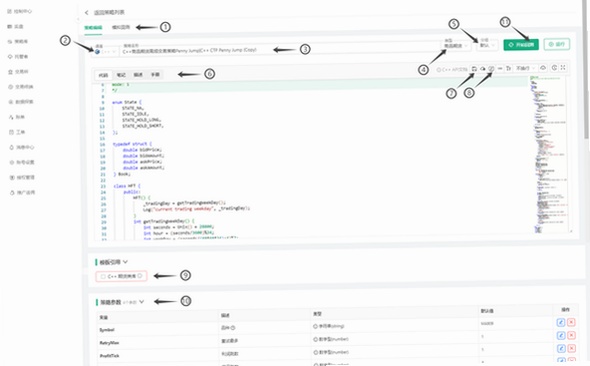Click the blue edit icon in the Symbol row
This screenshot has width=590, height=366.
click(x=561, y=322)
